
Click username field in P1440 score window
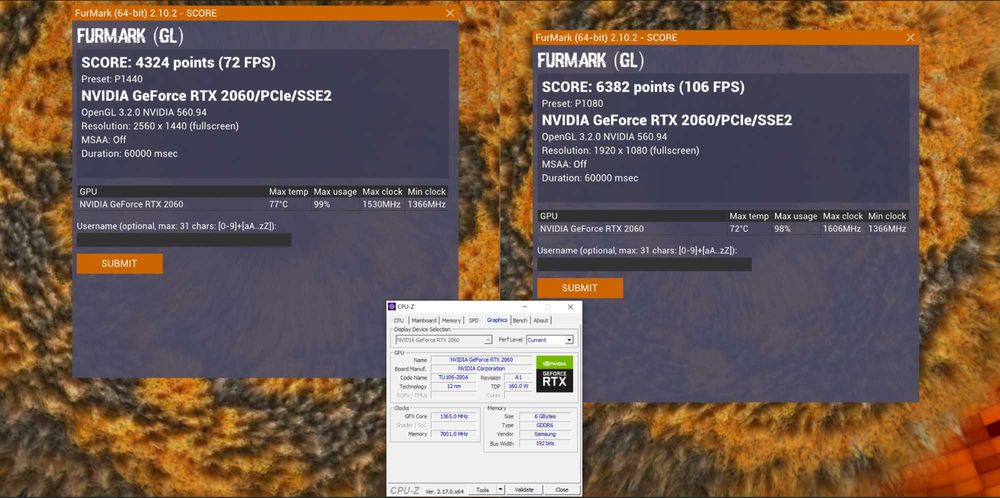pos(184,240)
